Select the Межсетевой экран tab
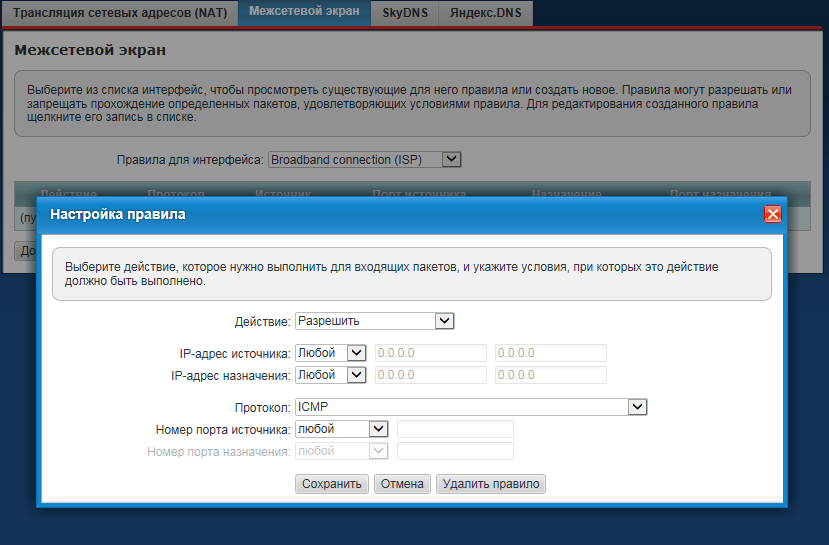The height and width of the screenshot is (545, 829). [304, 12]
